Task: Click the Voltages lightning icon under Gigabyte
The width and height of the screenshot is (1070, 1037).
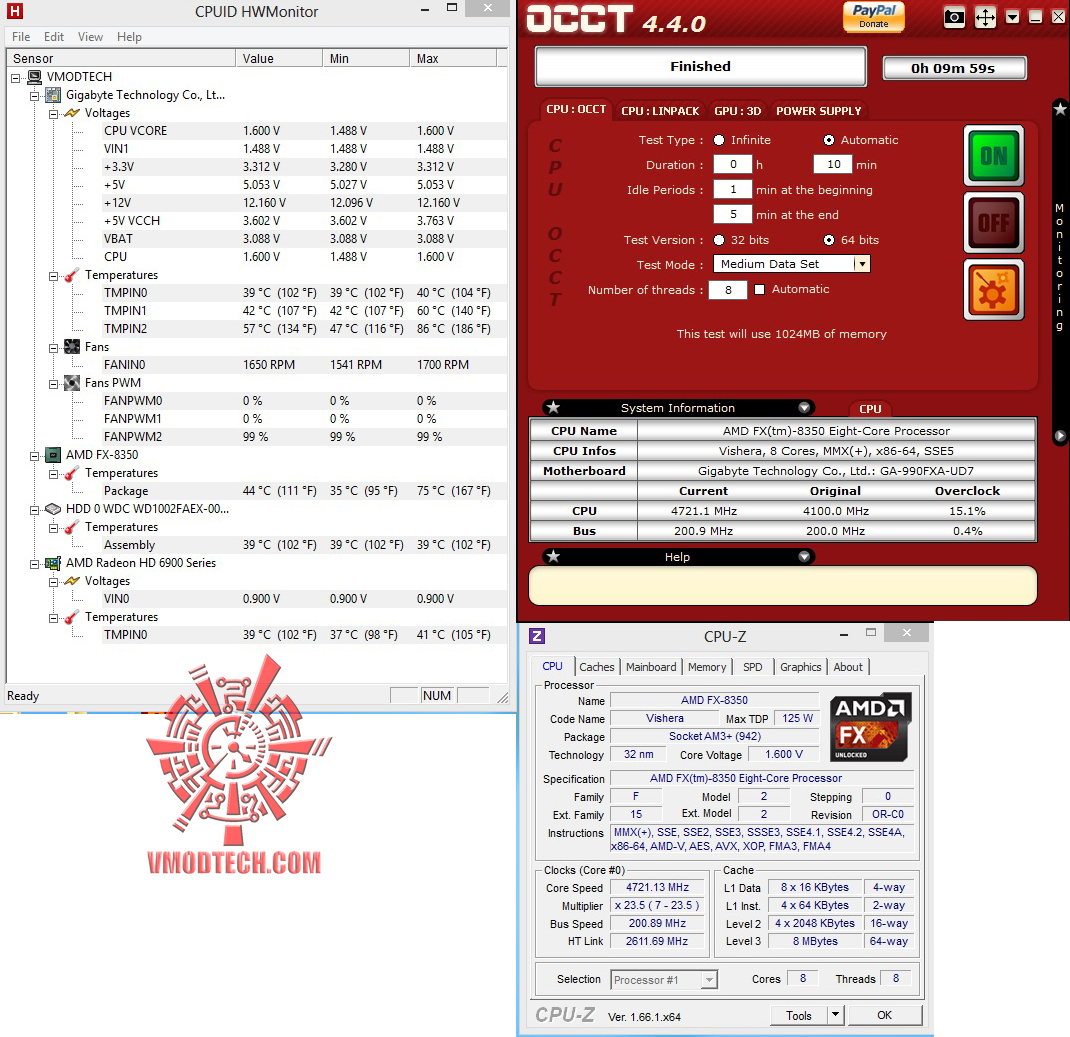Action: 72,113
